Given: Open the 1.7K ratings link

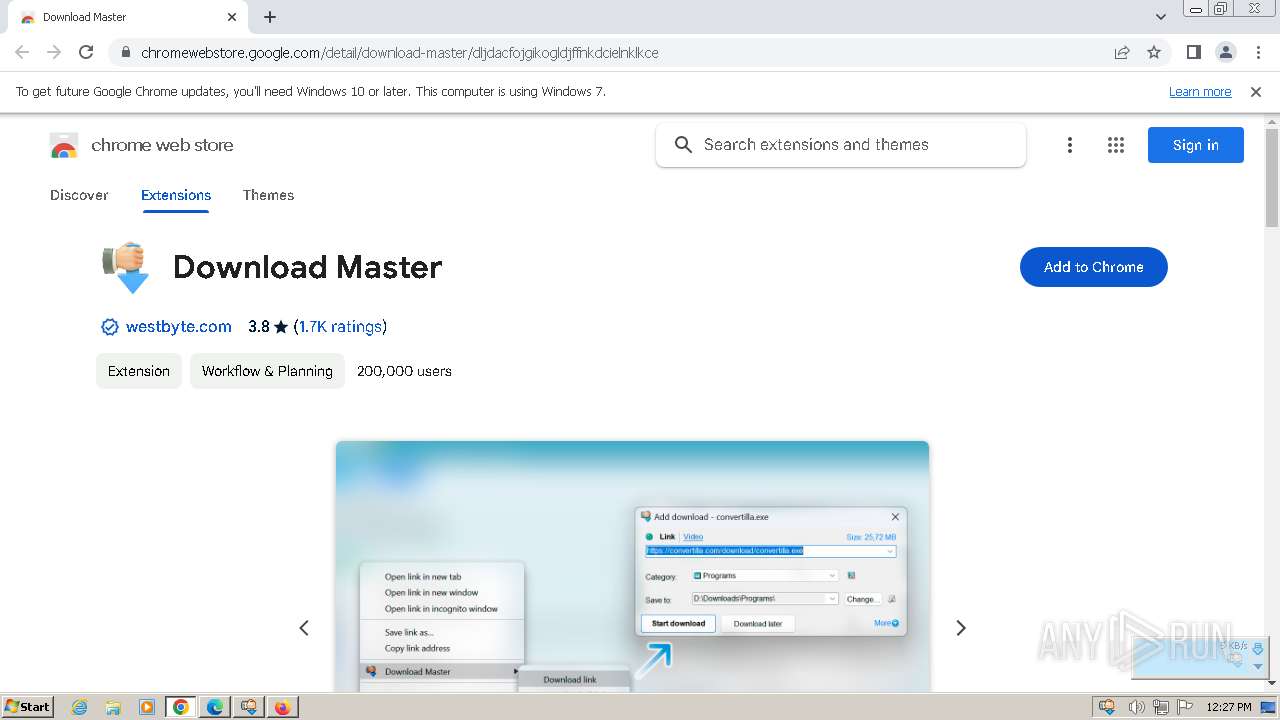Looking at the screenshot, I should pos(340,327).
